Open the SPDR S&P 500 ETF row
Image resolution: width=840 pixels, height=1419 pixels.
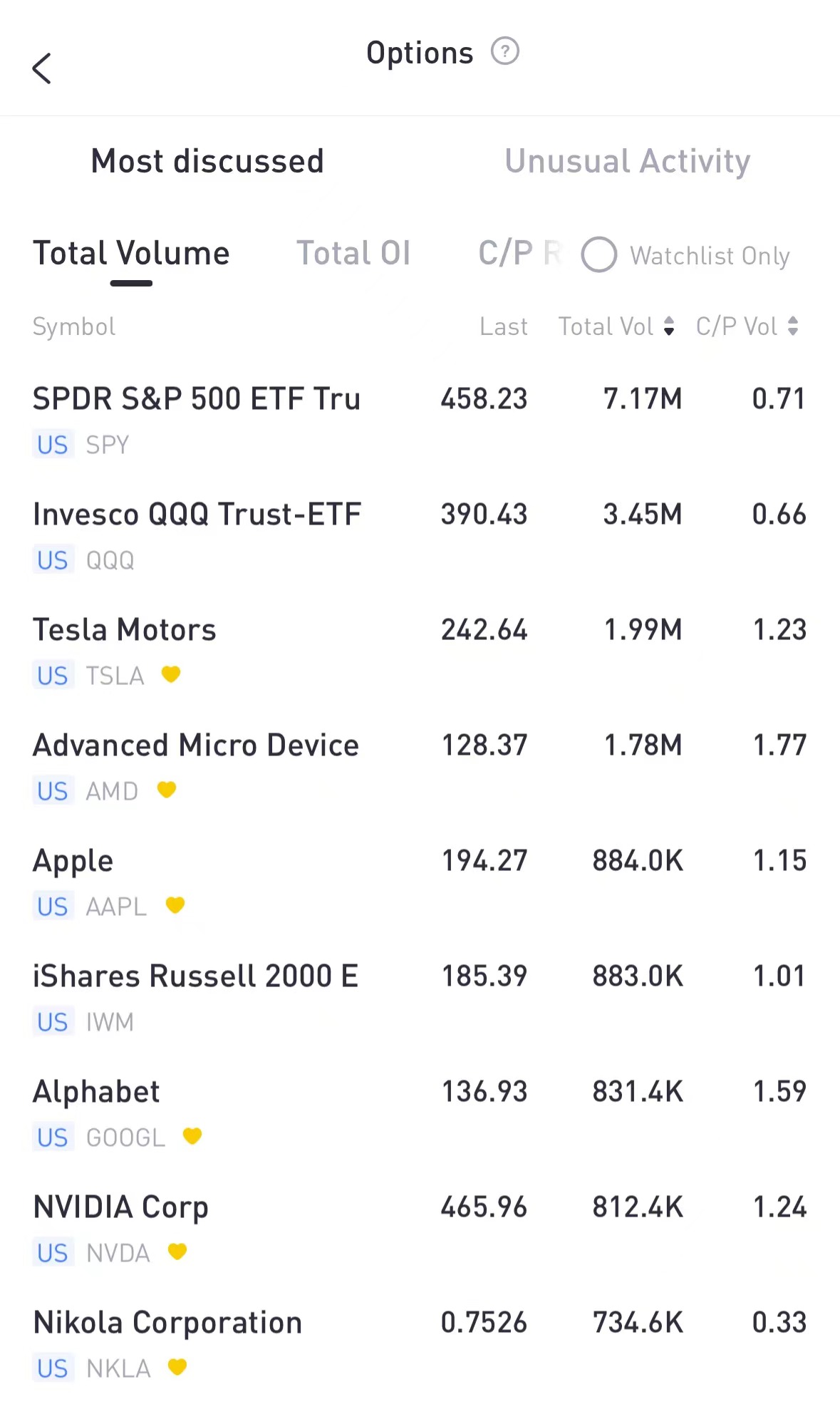[x=197, y=399]
